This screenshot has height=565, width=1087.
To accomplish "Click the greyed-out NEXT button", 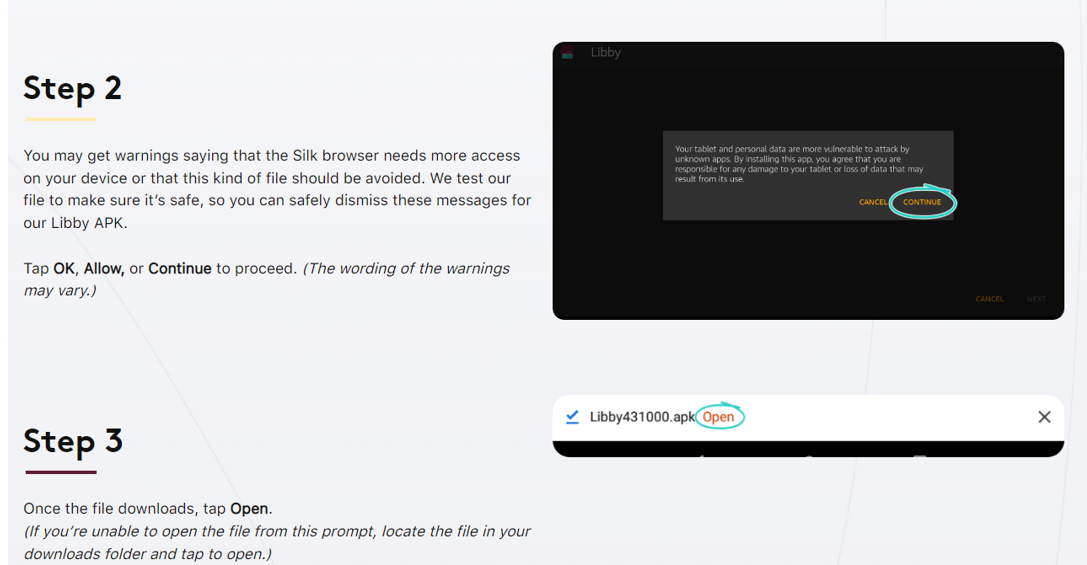I will tap(1036, 299).
